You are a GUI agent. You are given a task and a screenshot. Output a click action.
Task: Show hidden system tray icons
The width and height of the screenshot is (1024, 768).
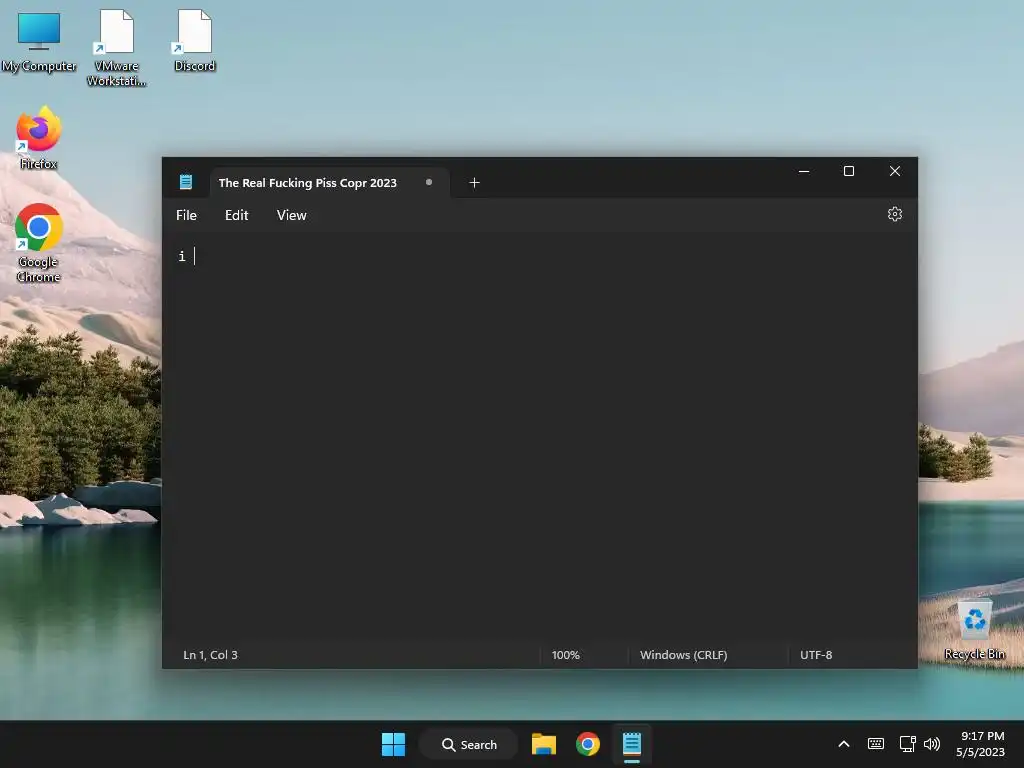[x=844, y=744]
